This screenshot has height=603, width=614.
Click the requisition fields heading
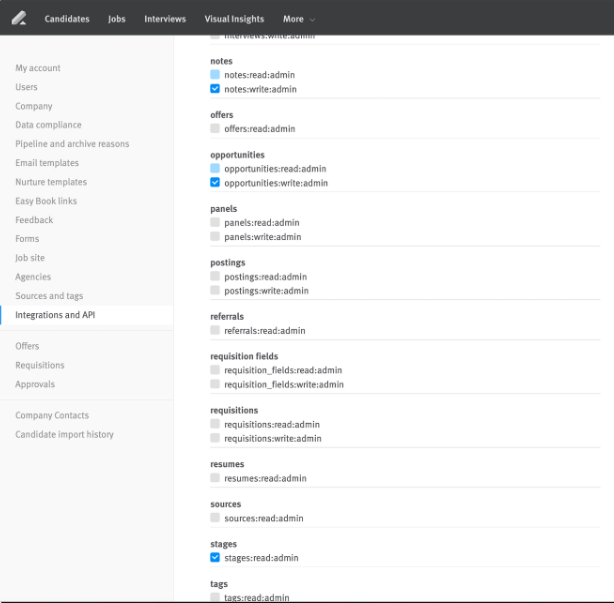click(x=244, y=356)
